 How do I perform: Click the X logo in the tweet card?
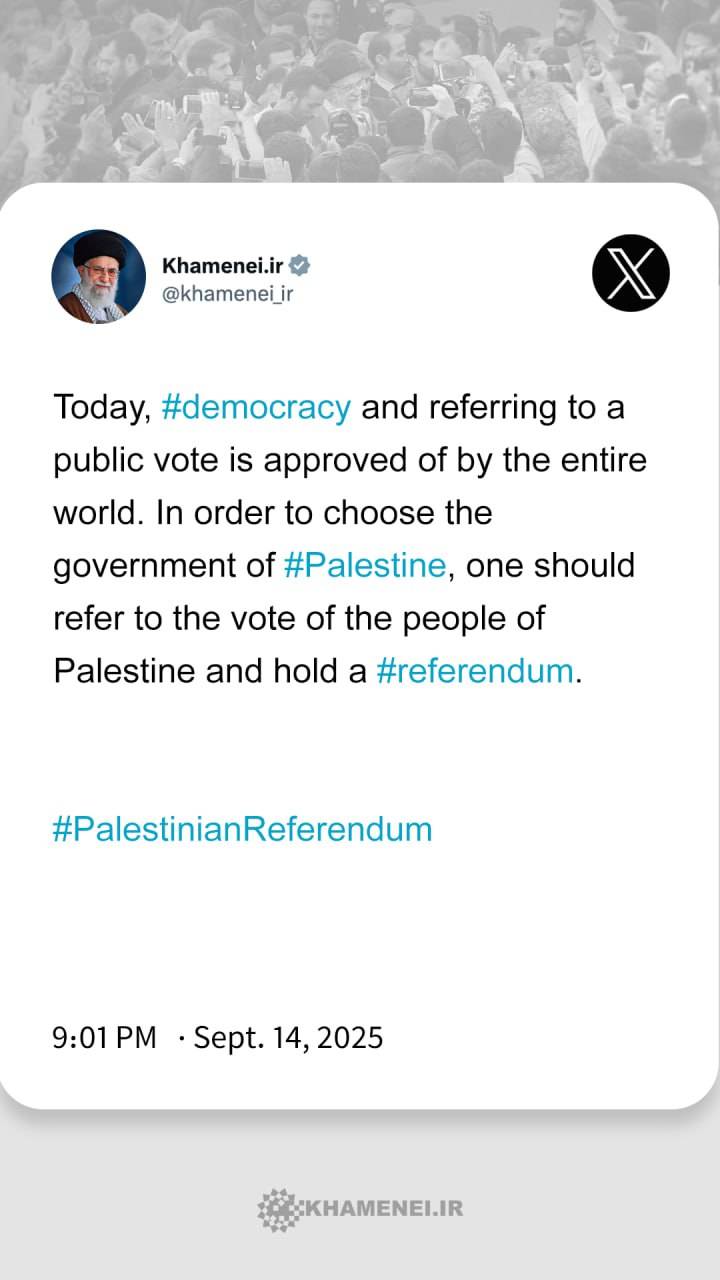630,272
